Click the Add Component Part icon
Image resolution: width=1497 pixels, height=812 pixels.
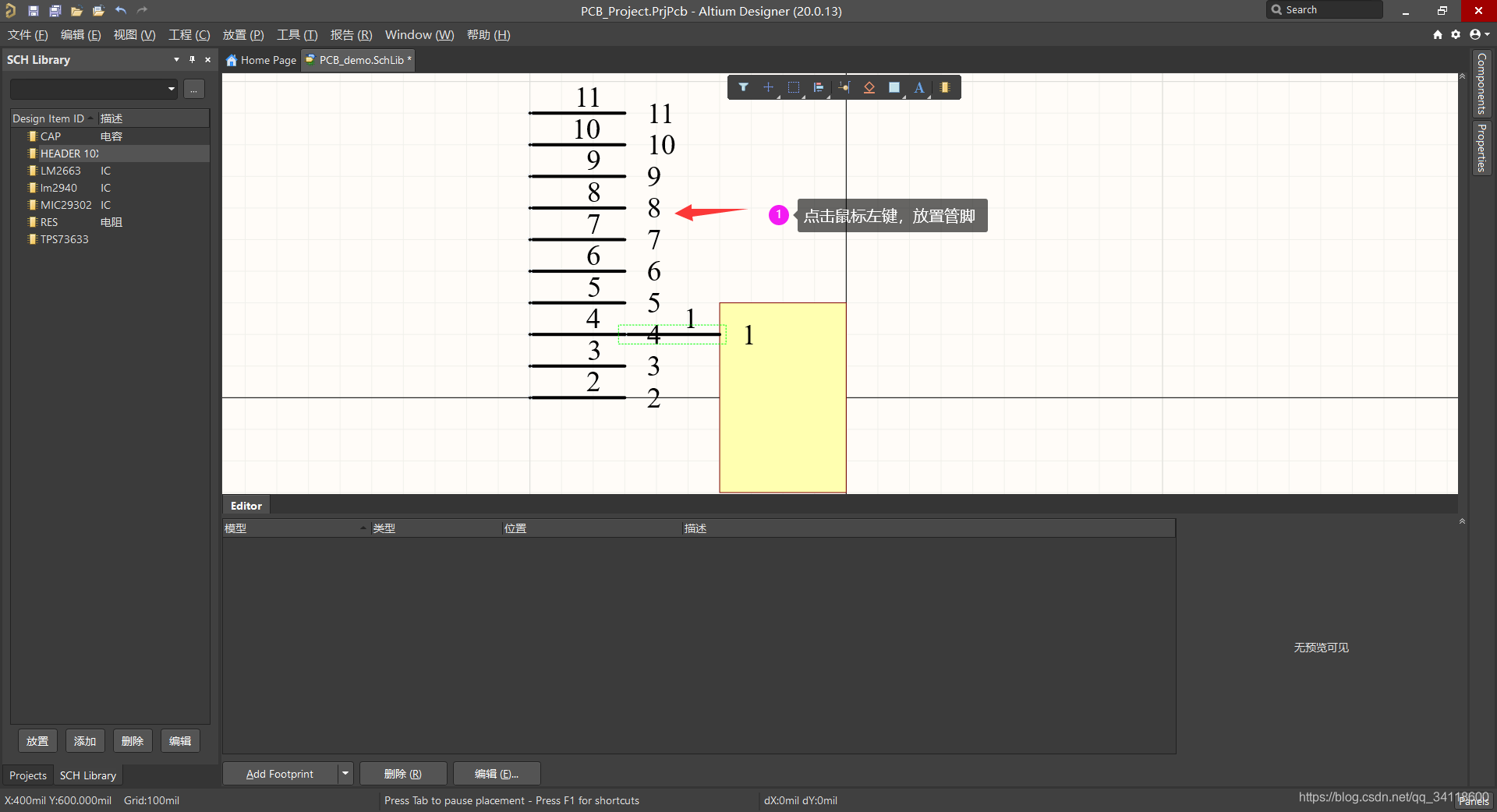coord(944,87)
